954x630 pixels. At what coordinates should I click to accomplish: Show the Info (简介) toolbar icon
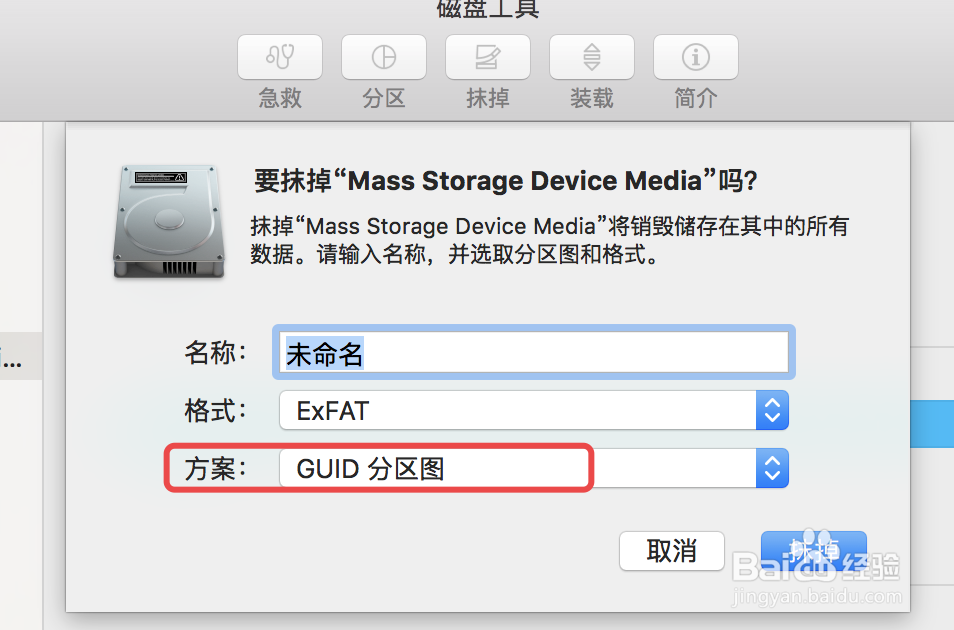click(696, 57)
